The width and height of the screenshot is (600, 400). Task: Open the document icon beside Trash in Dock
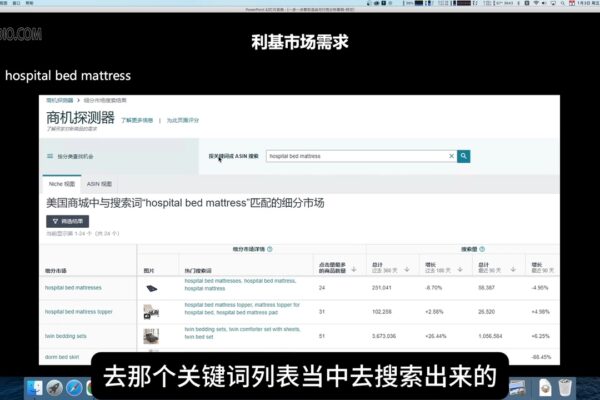(x=545, y=387)
